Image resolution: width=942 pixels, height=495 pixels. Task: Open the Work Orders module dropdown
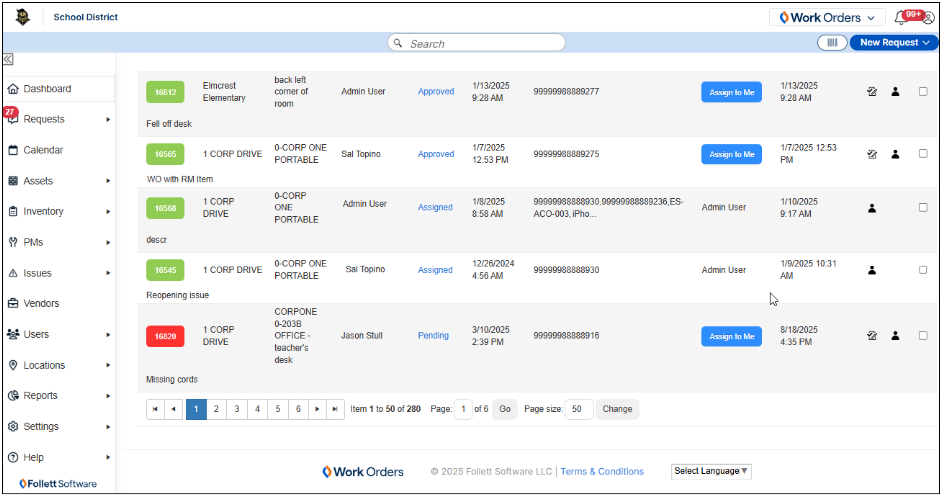(x=827, y=17)
